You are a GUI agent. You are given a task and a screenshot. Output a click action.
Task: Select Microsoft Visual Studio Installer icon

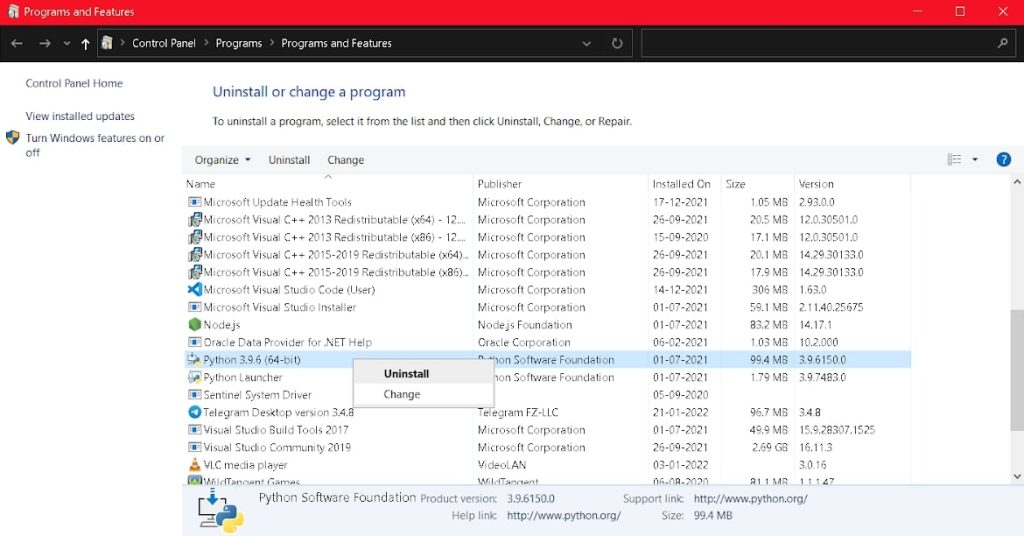[x=194, y=307]
